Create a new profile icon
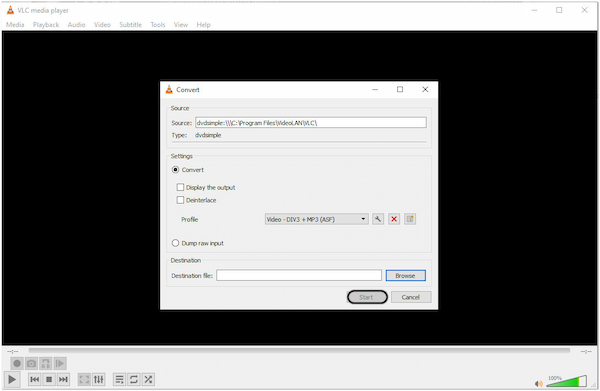 [x=410, y=219]
